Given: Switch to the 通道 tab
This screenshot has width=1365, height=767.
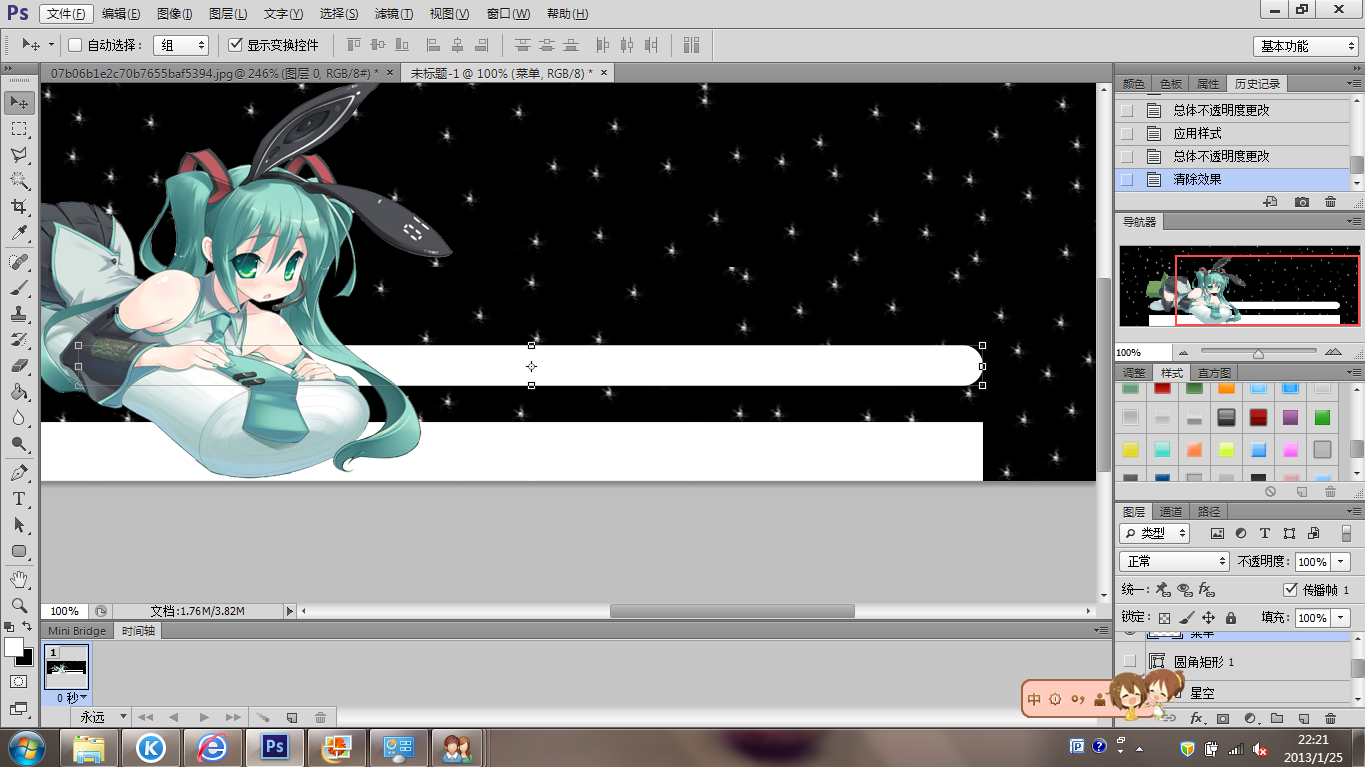Looking at the screenshot, I should [1171, 512].
